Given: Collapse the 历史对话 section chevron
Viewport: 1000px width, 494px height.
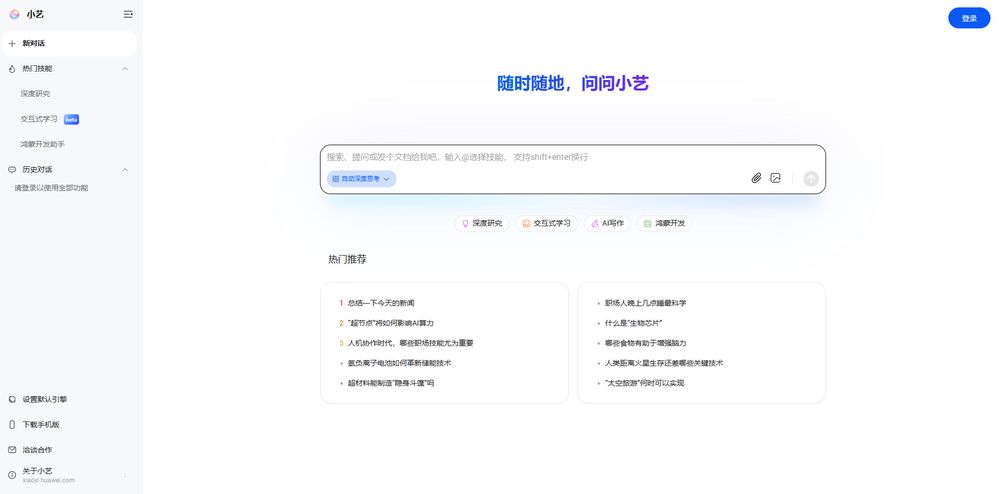Looking at the screenshot, I should click(125, 170).
